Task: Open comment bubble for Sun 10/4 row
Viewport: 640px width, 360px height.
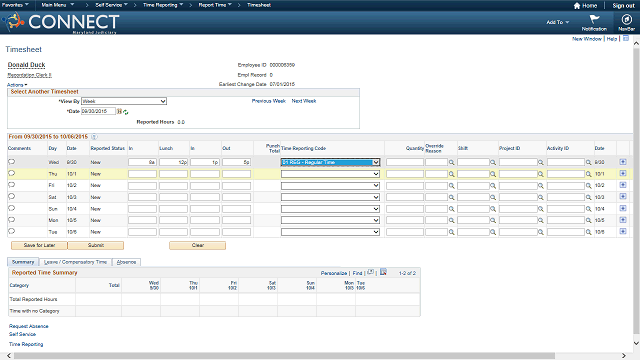Action: (11, 208)
